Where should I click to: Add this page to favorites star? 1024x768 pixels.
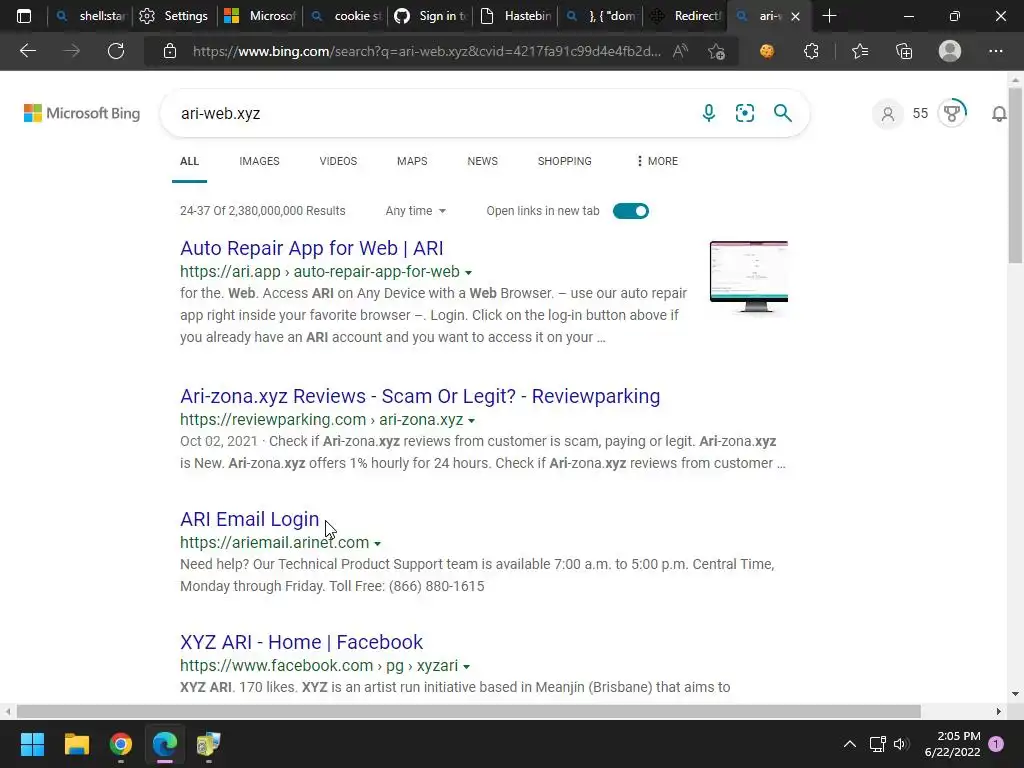pyautogui.click(x=716, y=52)
